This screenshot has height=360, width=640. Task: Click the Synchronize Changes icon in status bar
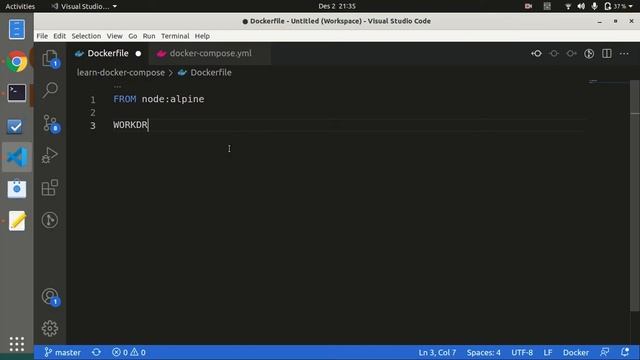(96, 352)
